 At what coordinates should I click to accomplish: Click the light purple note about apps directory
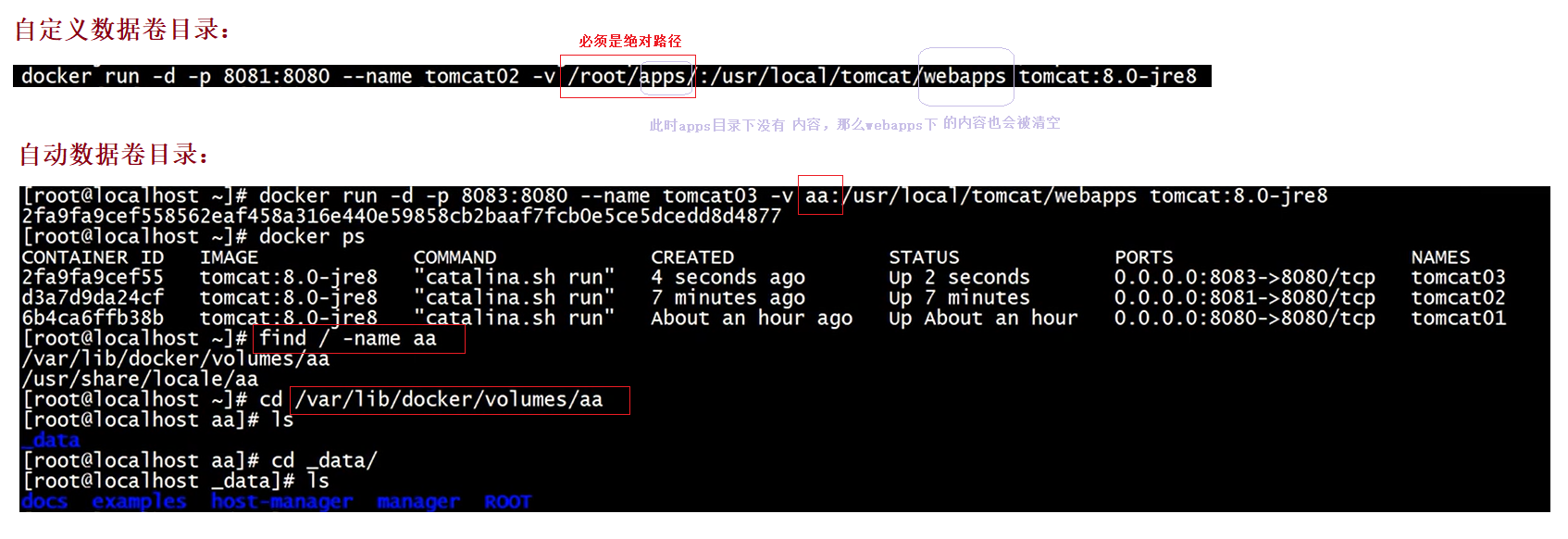coord(853,124)
